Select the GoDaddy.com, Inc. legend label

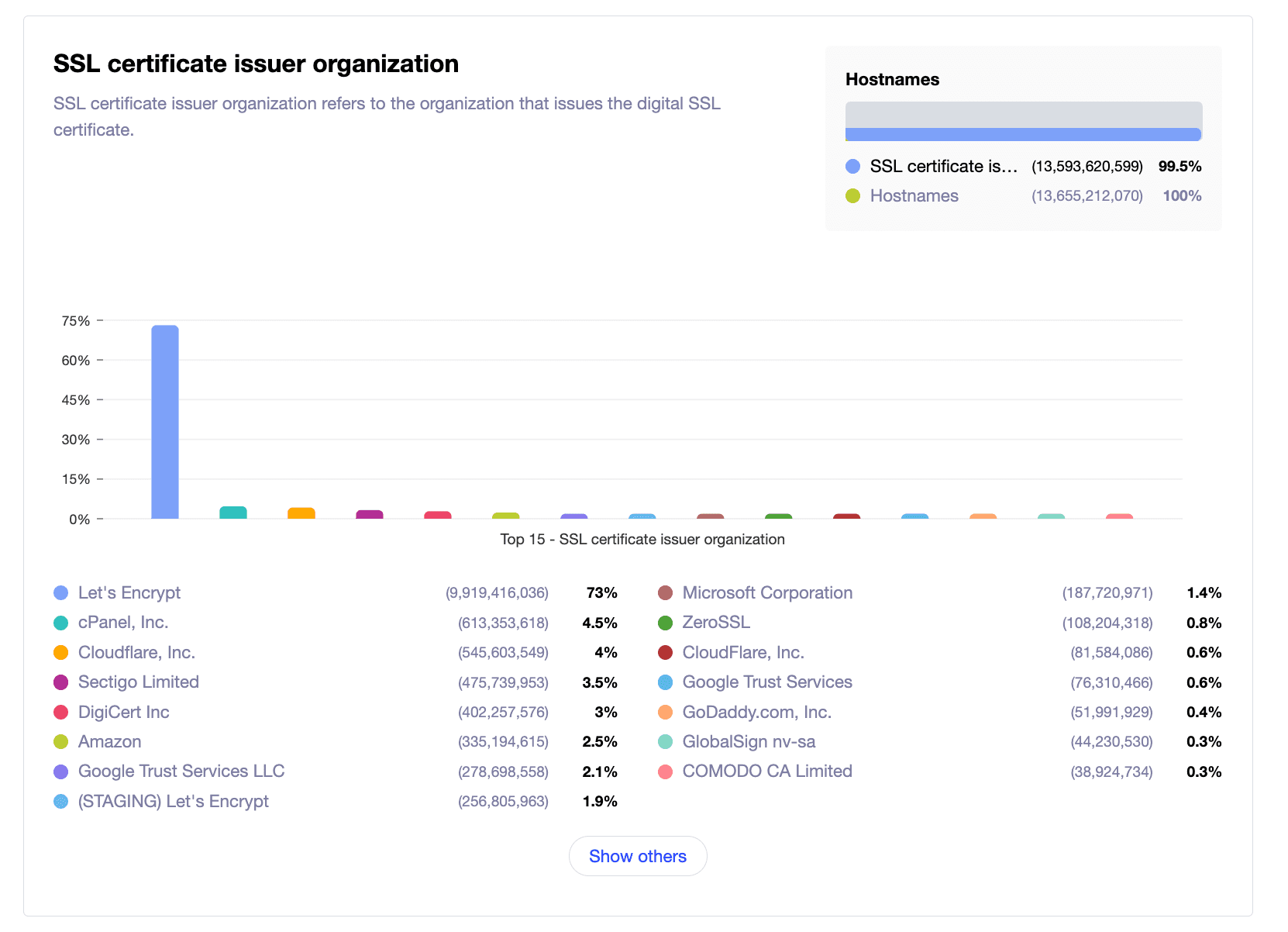(757, 712)
